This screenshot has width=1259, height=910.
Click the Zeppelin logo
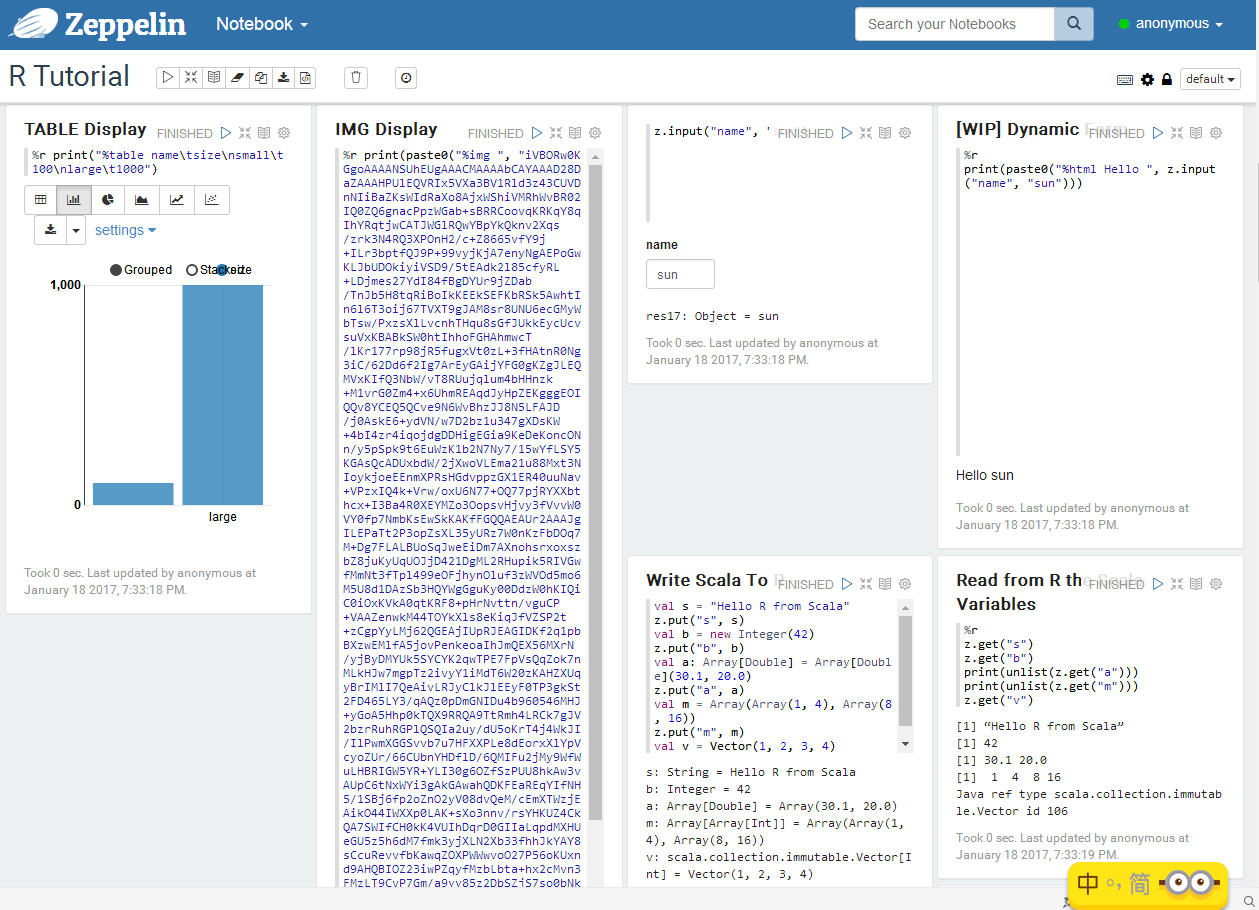[x=96, y=23]
